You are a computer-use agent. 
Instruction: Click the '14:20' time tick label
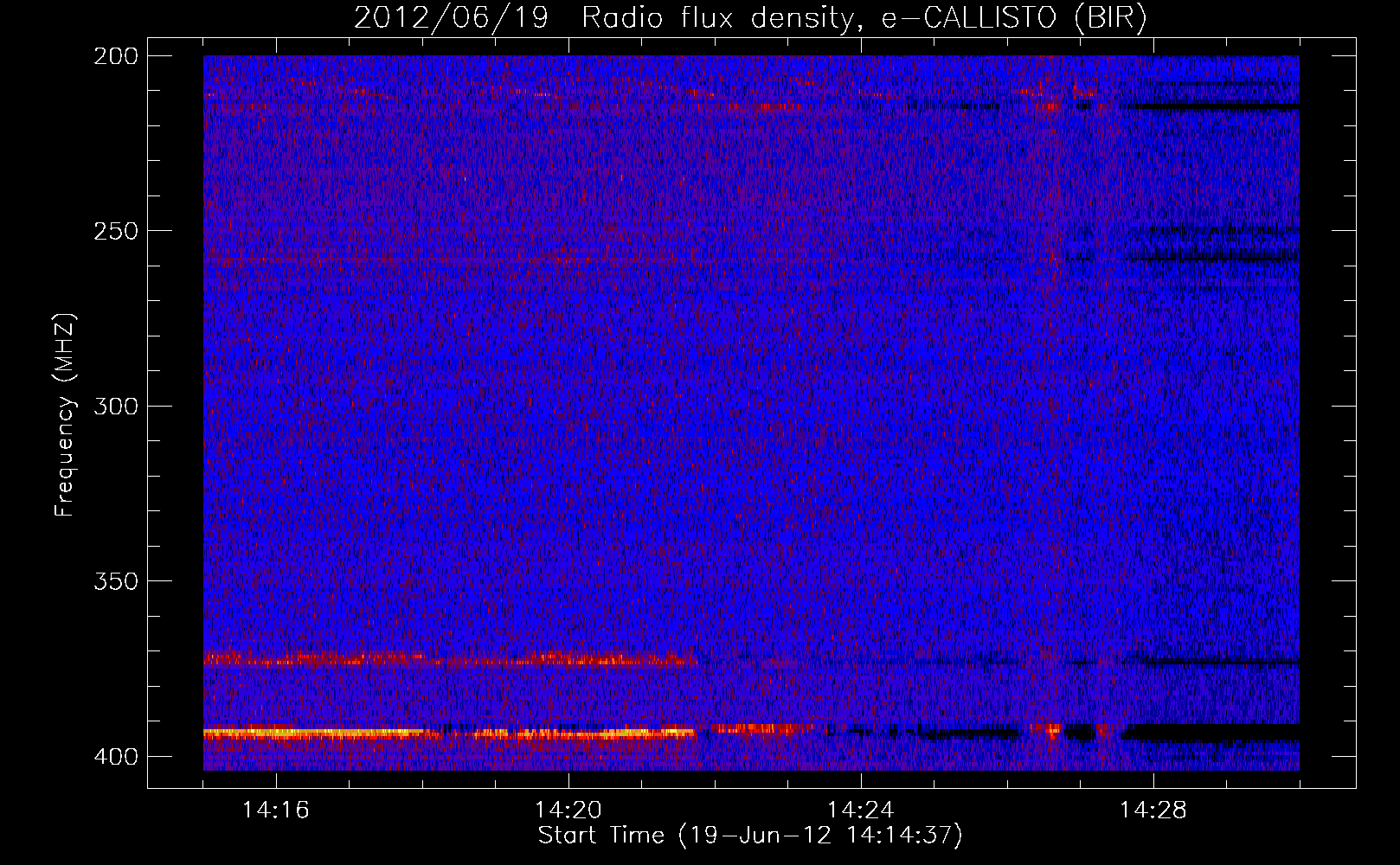568,811
